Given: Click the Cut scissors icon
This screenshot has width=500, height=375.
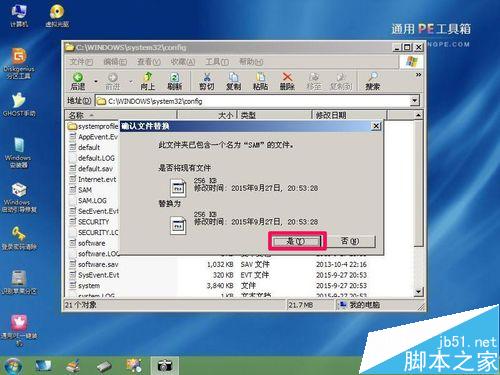Looking at the screenshot, I should click(207, 81).
